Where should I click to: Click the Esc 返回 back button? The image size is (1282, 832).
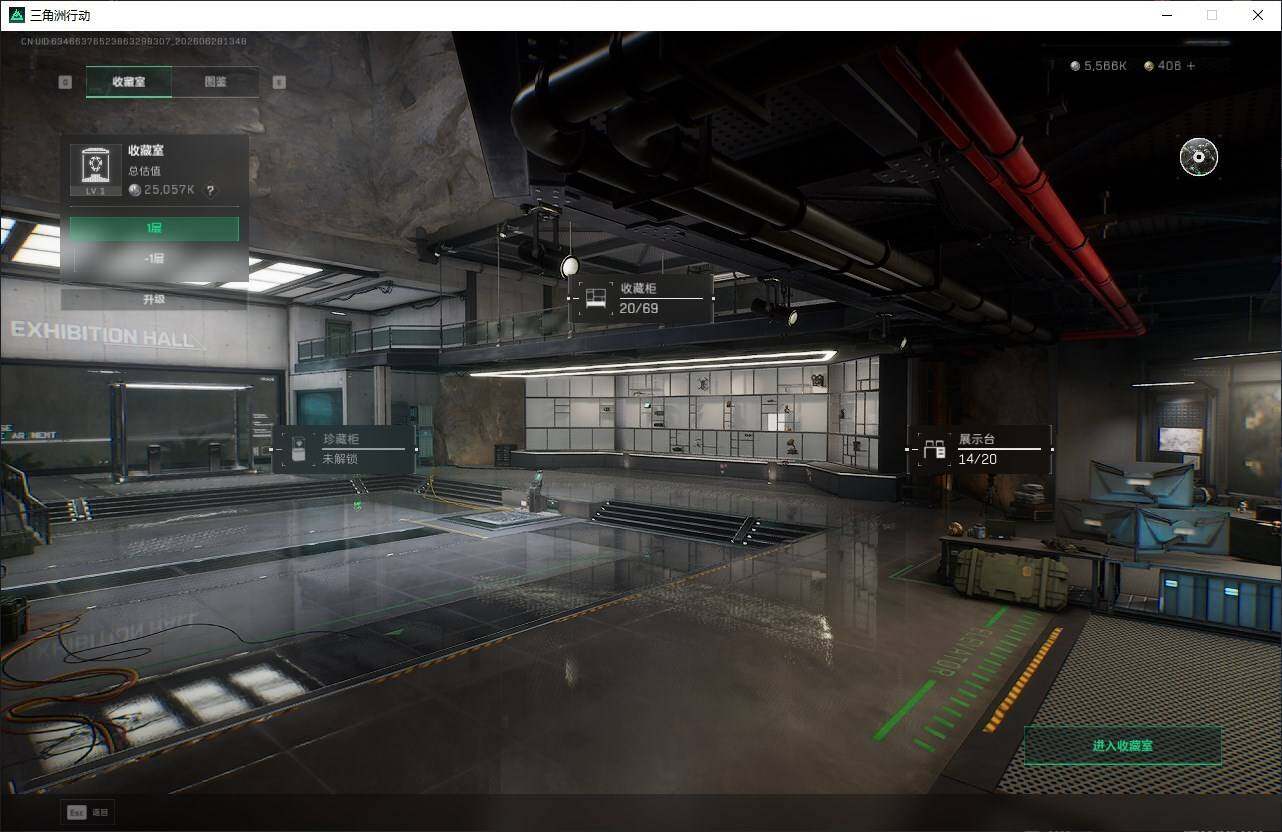point(88,813)
